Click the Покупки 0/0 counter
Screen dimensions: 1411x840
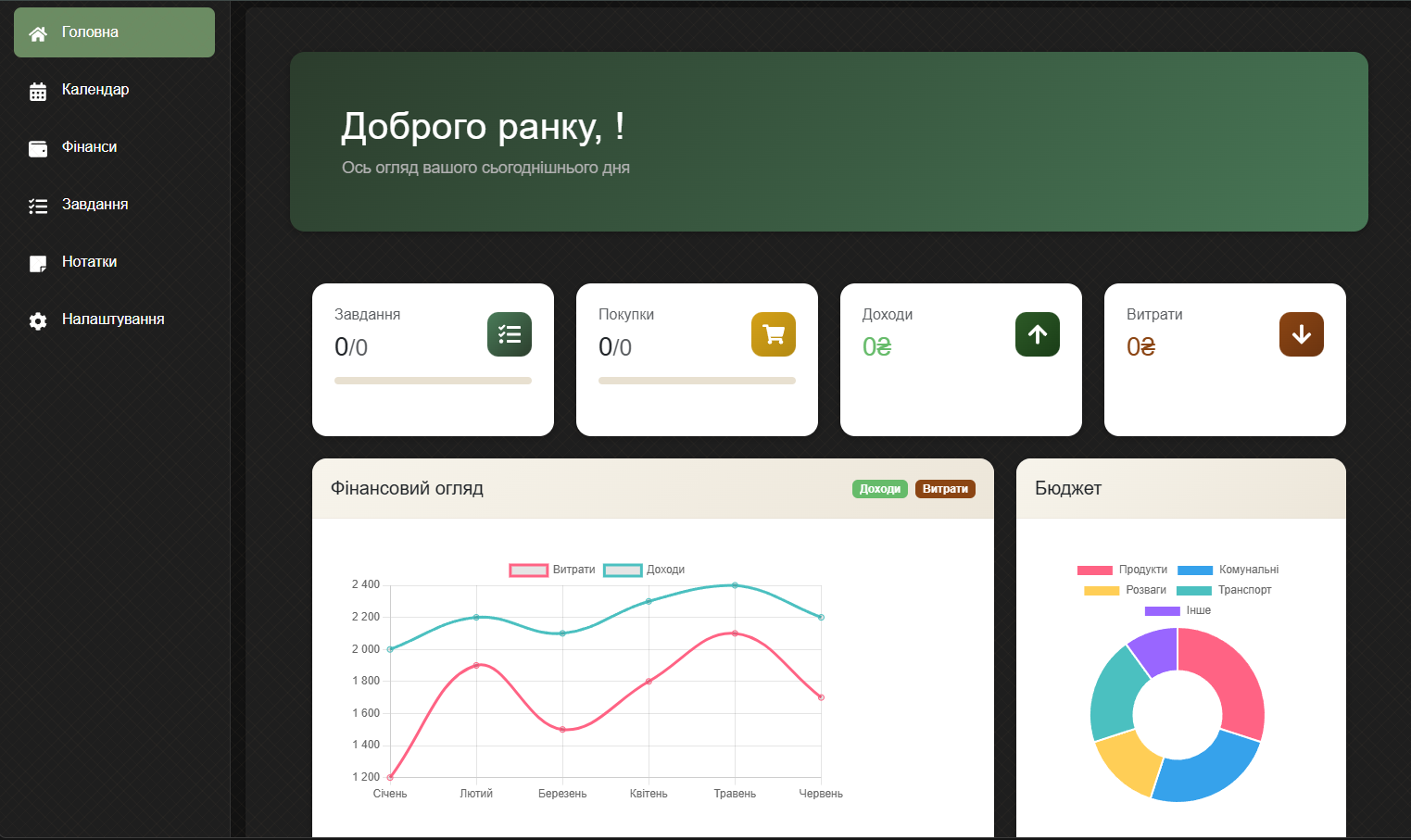tap(615, 347)
